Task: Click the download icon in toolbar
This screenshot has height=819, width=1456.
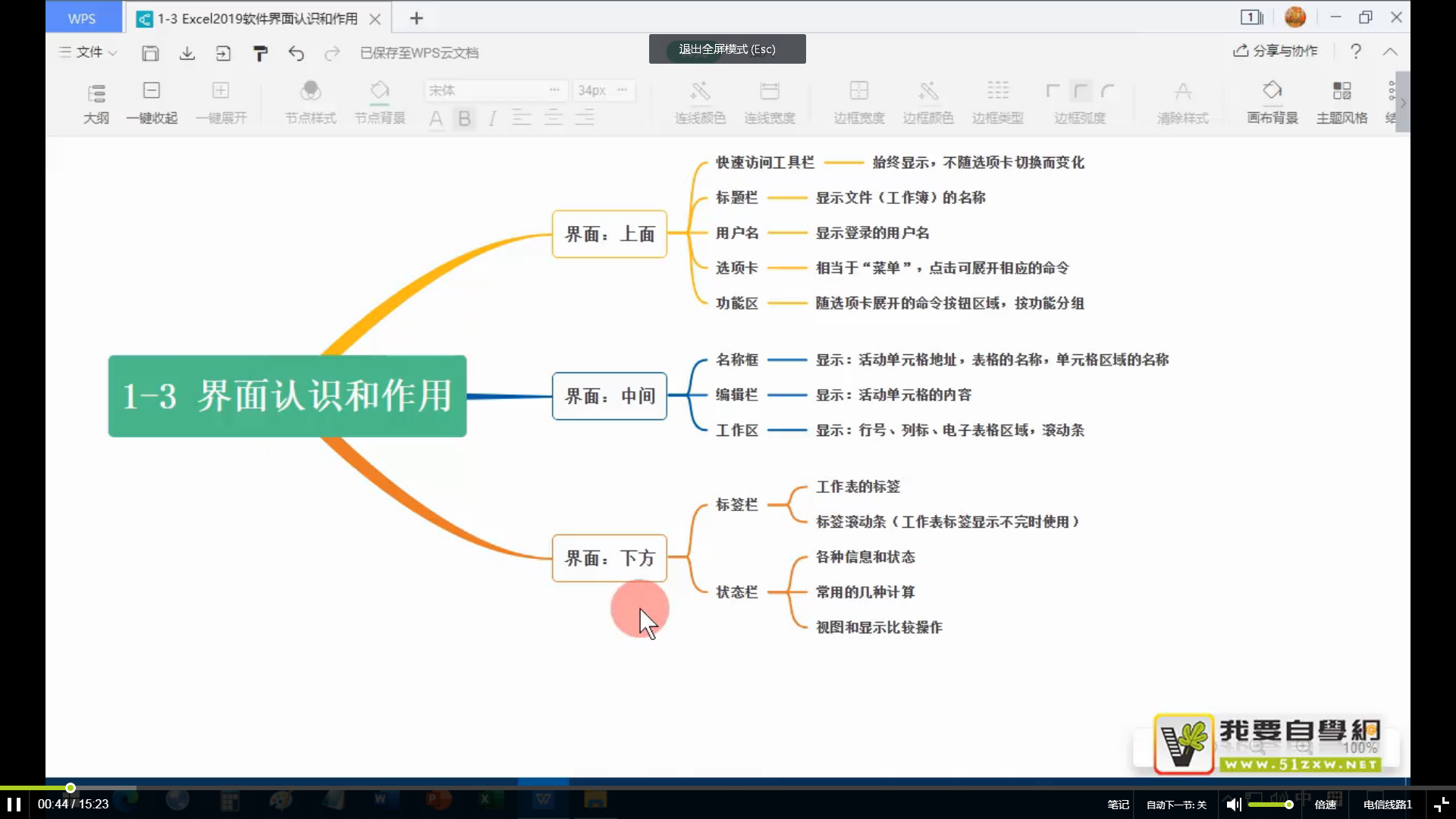Action: [x=187, y=53]
